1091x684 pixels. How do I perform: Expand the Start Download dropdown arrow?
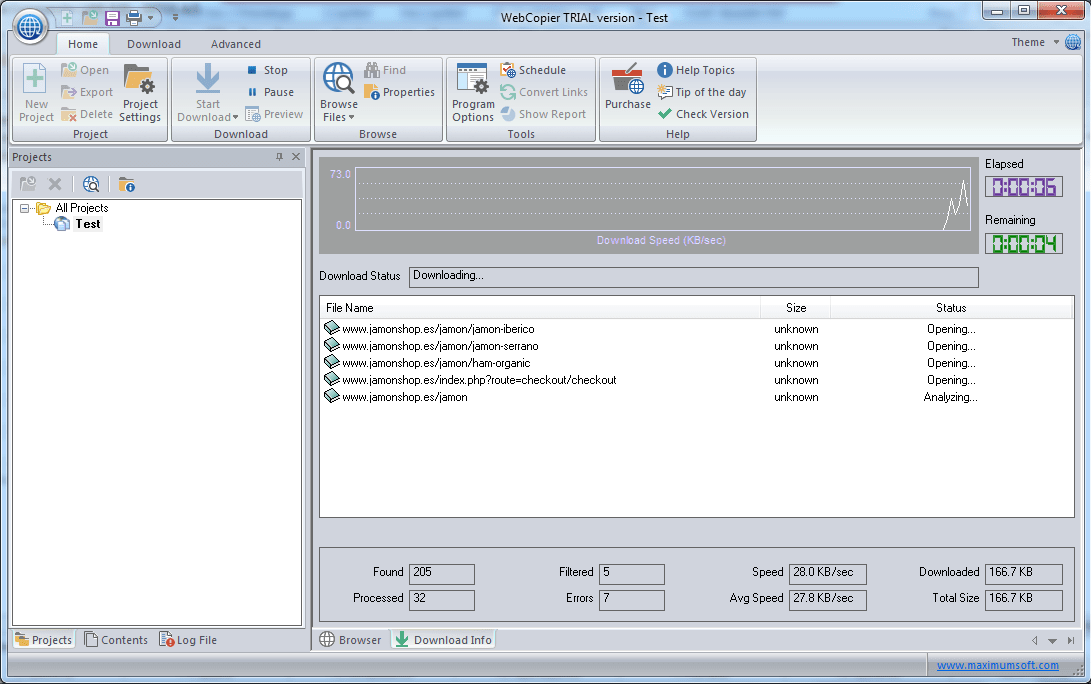(235, 118)
